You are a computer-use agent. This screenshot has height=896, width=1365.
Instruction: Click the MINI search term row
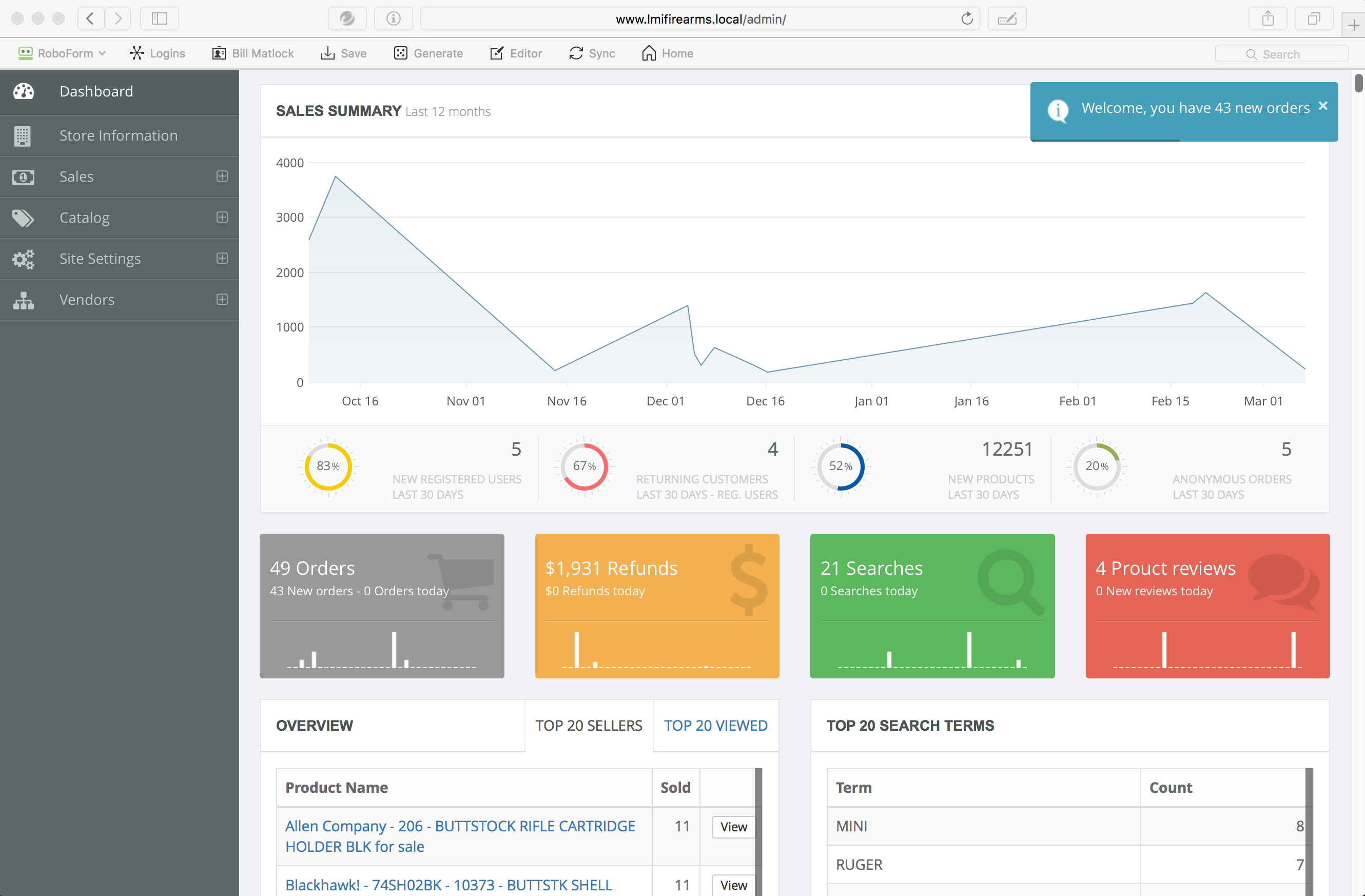click(x=1069, y=826)
